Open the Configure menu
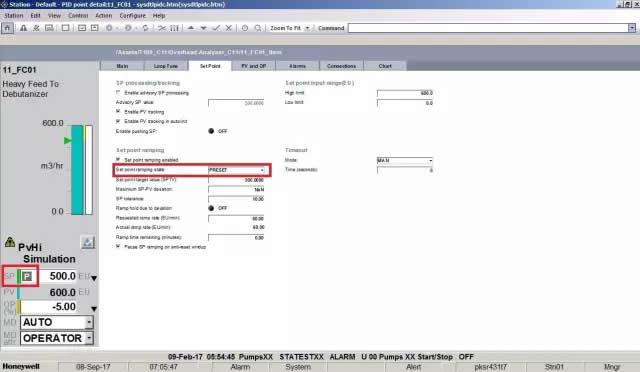 coord(132,16)
